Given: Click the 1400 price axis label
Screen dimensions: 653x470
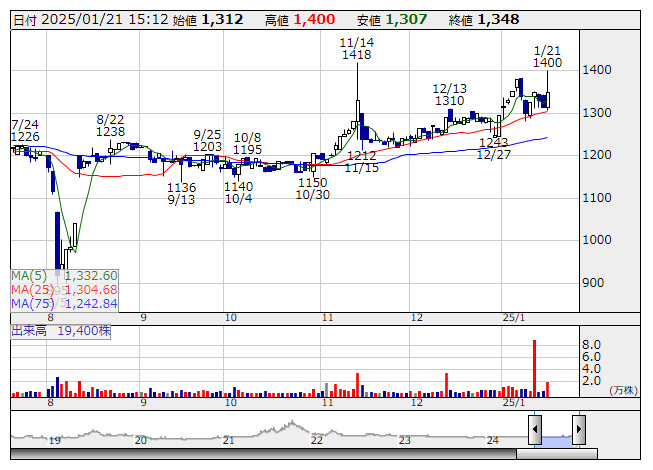Looking at the screenshot, I should point(596,70).
